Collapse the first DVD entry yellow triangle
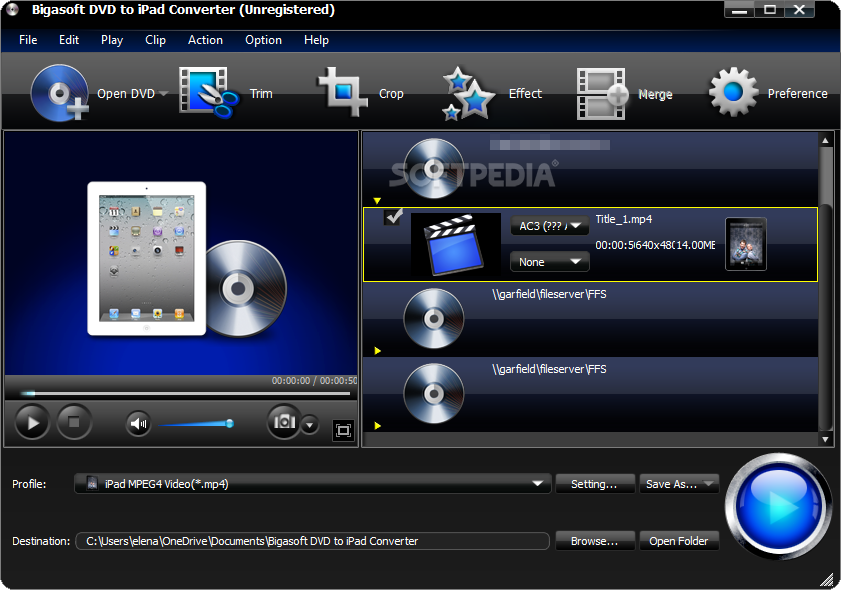Screen dimensions: 841x590 click(x=377, y=201)
